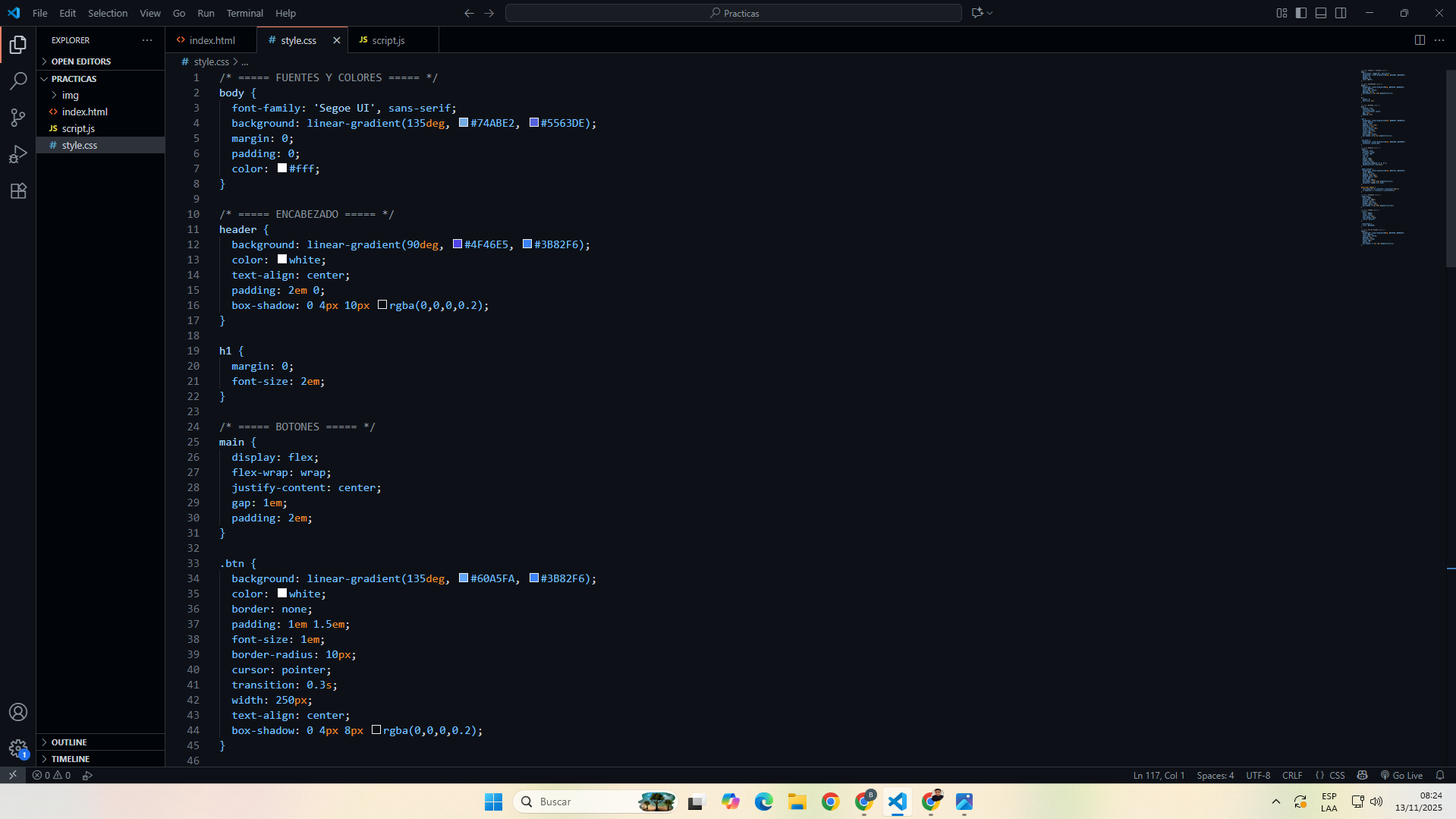The image size is (1456, 819).
Task: Open the Manage settings gear
Action: tap(18, 748)
